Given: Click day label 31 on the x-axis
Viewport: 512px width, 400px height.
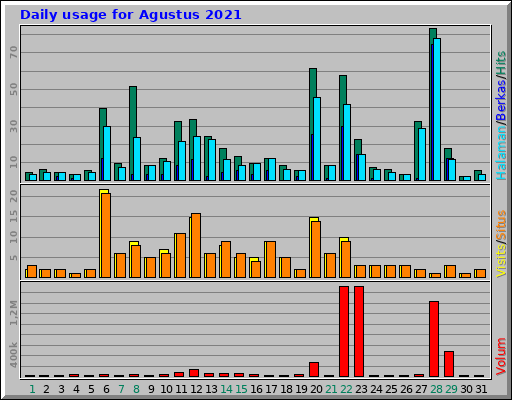Looking at the screenshot, I should tap(481, 389).
